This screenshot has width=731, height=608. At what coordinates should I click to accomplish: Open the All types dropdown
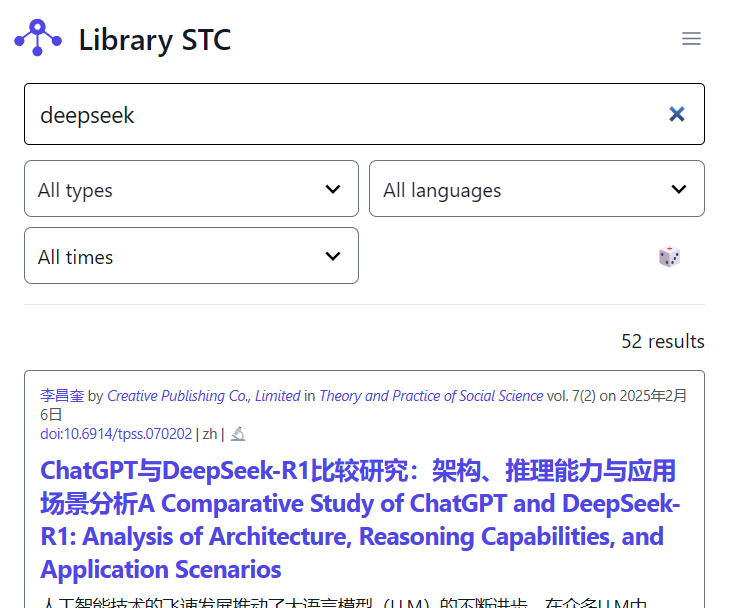[191, 189]
